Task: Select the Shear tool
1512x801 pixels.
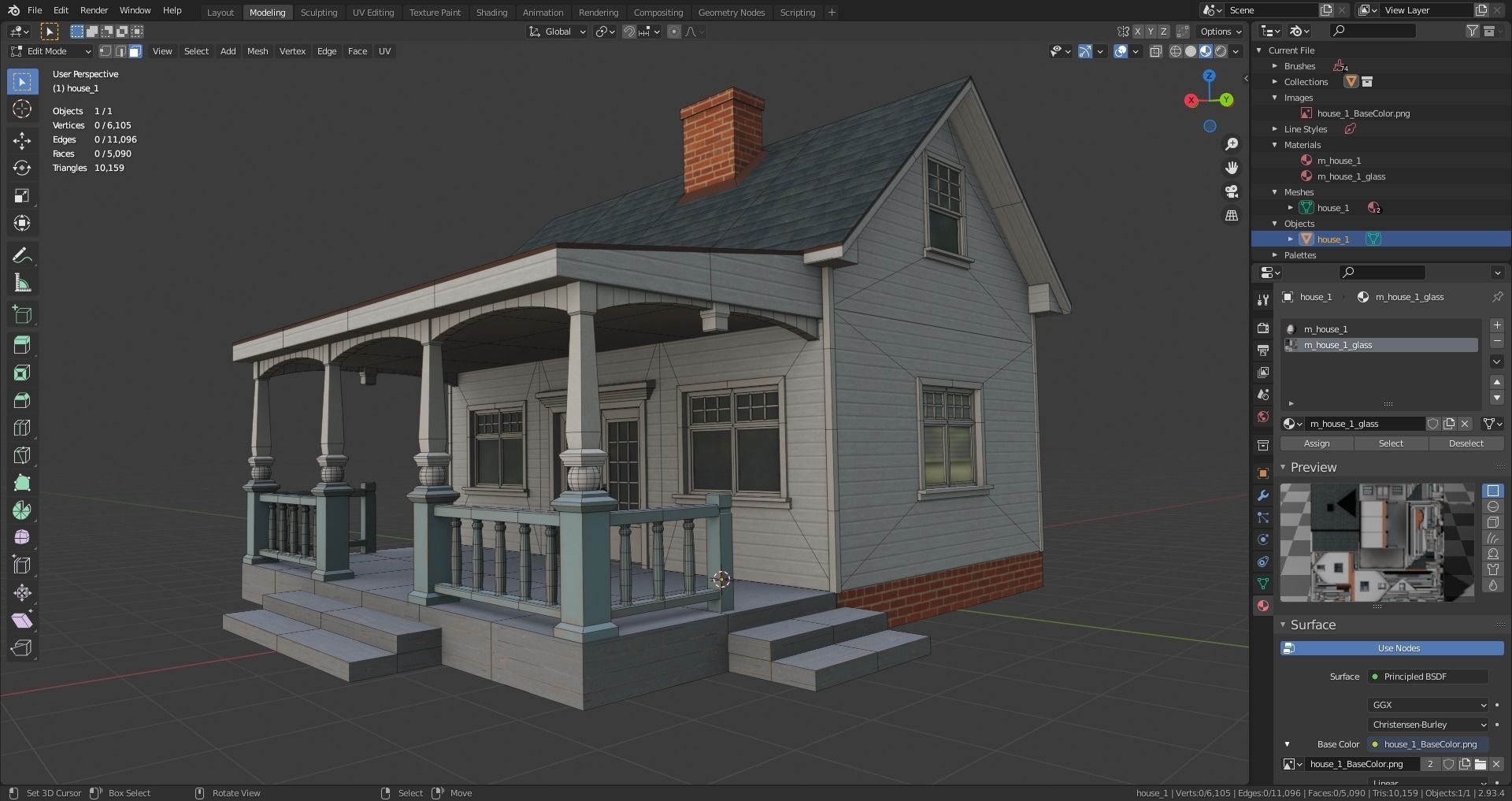Action: pyautogui.click(x=22, y=620)
